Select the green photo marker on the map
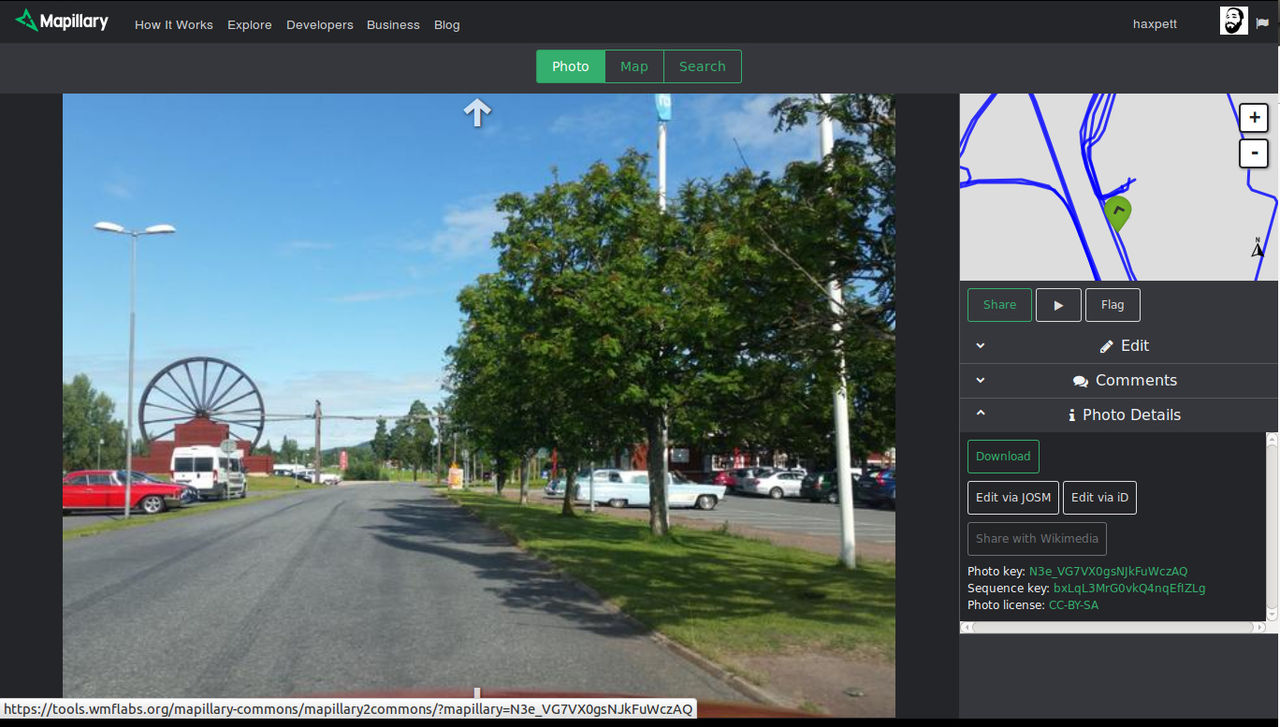 (x=1117, y=212)
